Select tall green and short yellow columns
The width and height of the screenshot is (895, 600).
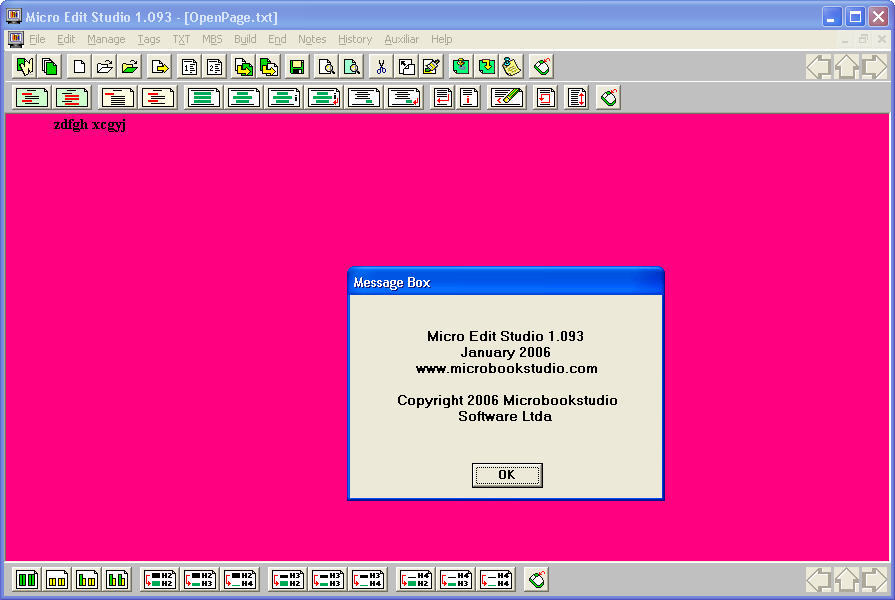click(87, 579)
